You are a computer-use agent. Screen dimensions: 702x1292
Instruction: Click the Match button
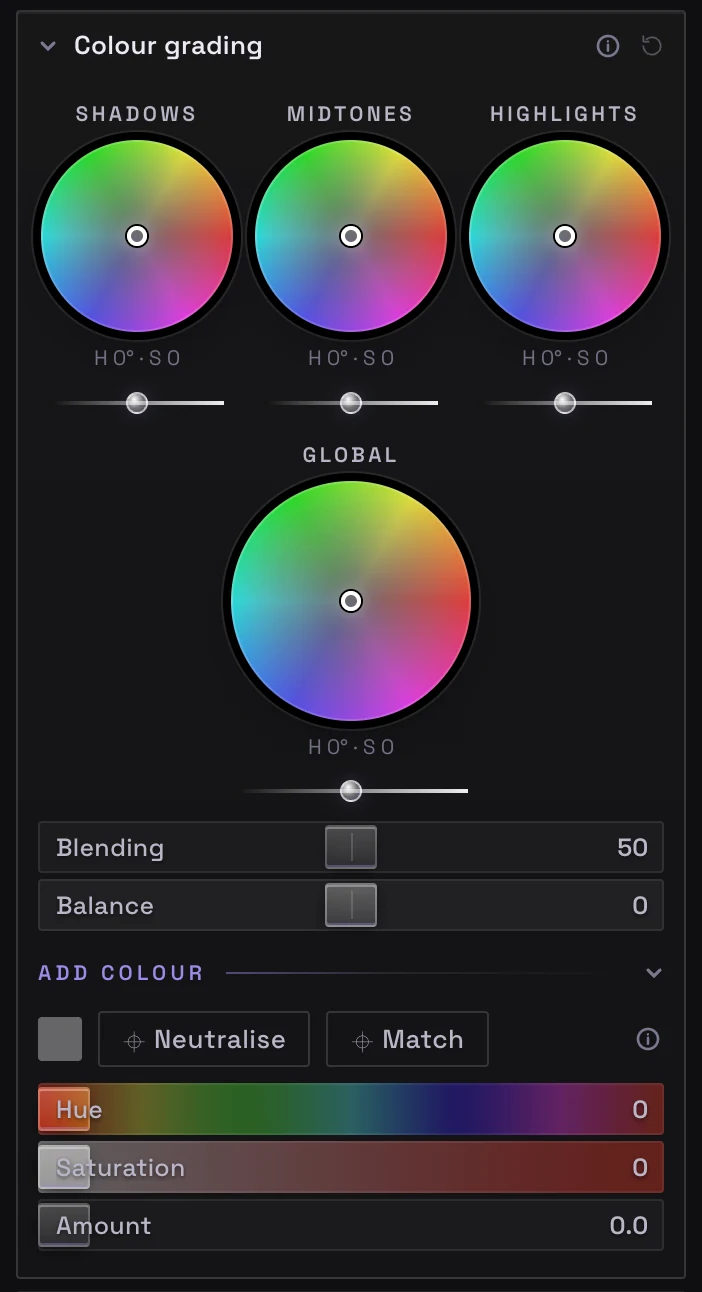[x=407, y=1040]
